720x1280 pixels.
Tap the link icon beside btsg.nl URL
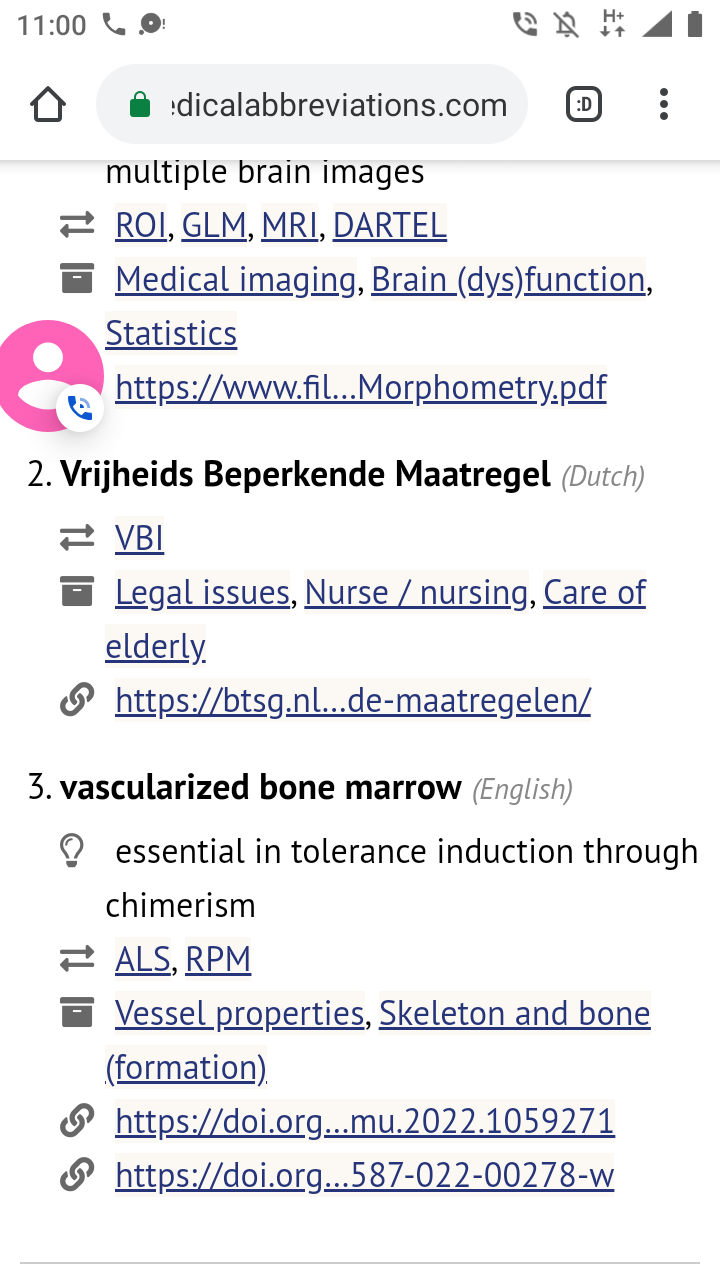coord(77,701)
